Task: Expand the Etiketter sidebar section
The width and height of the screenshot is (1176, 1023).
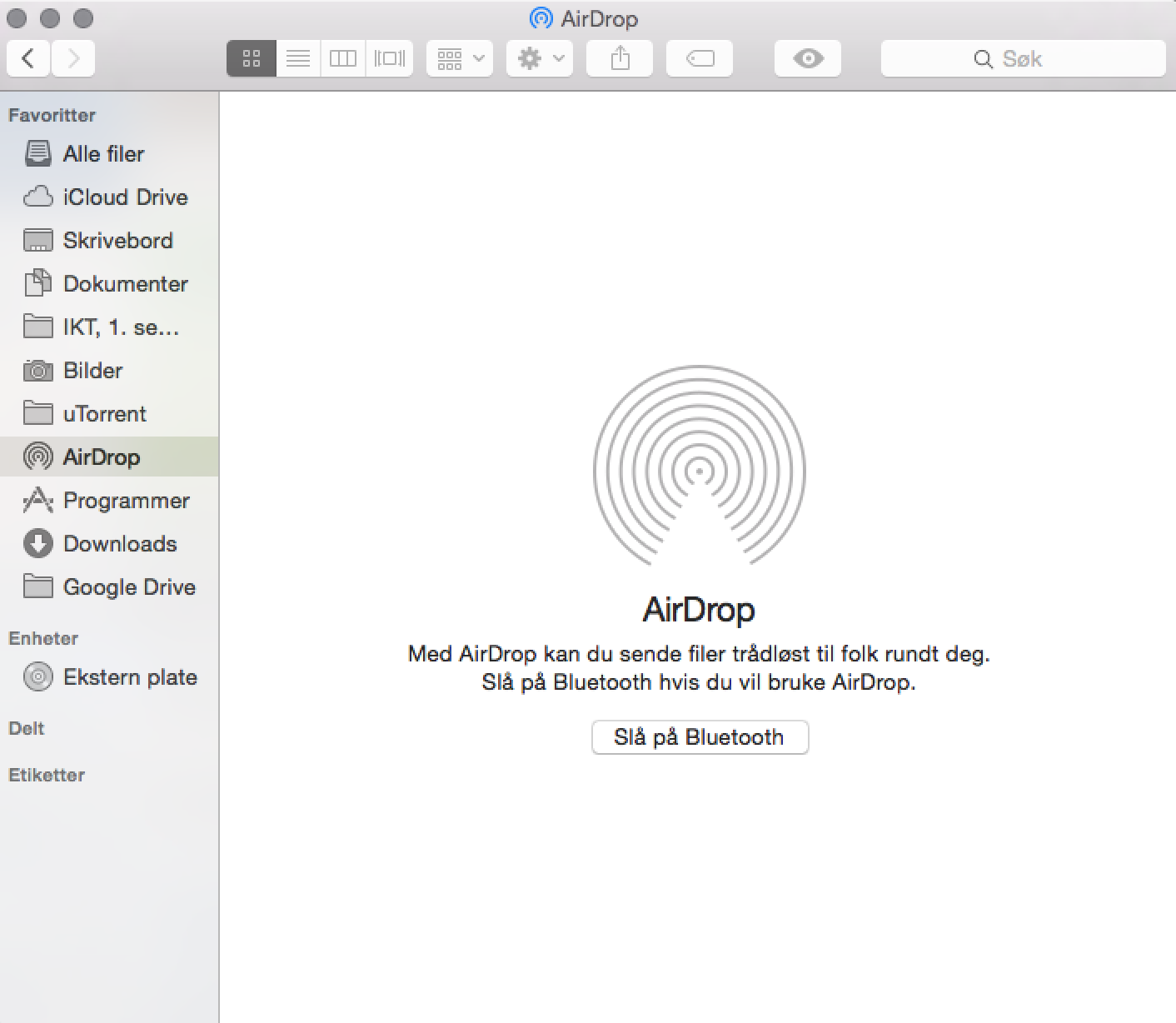Action: pyautogui.click(x=47, y=775)
